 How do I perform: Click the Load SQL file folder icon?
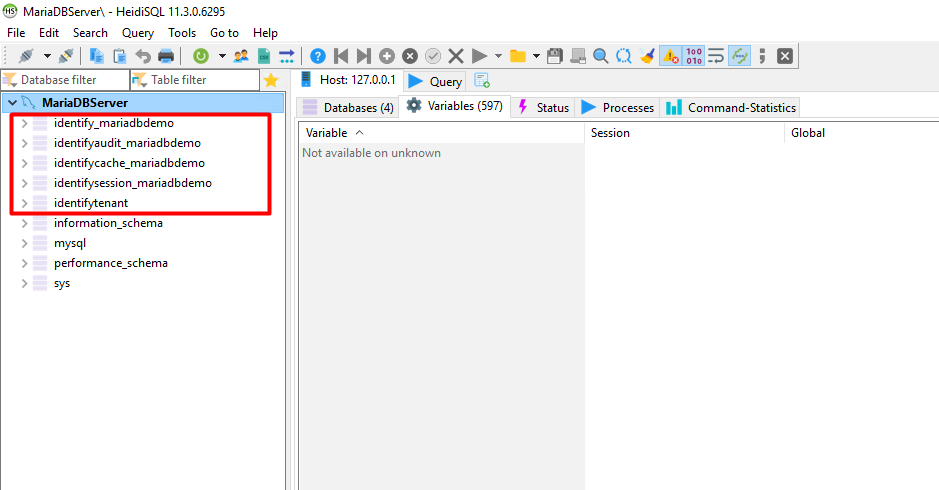517,56
